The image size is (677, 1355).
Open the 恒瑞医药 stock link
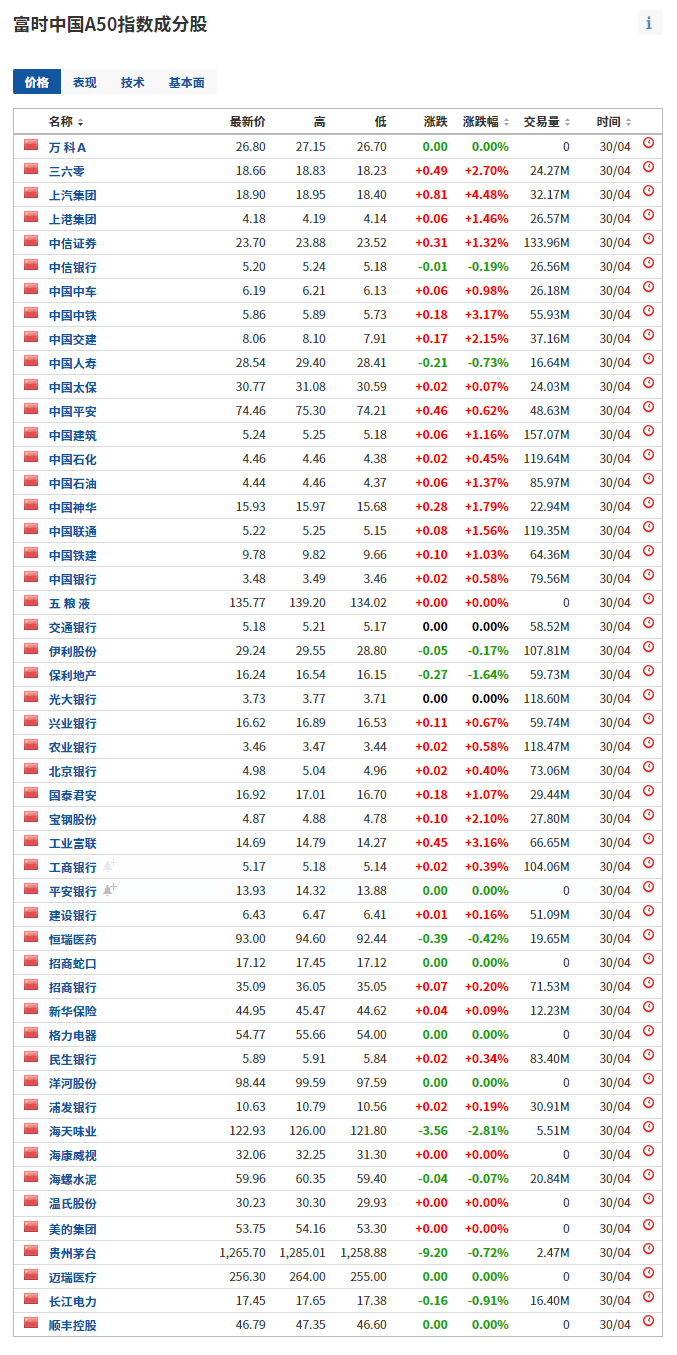pyautogui.click(x=73, y=939)
